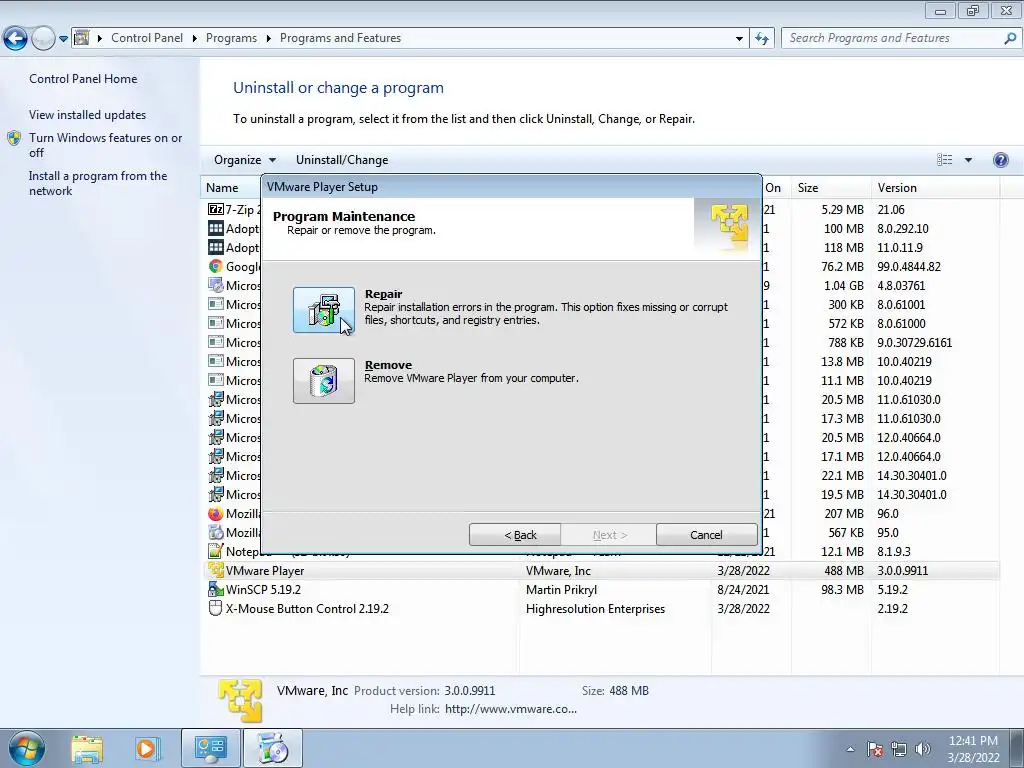Click the volume speaker tray icon
Image resolution: width=1024 pixels, height=768 pixels.
pos(923,749)
